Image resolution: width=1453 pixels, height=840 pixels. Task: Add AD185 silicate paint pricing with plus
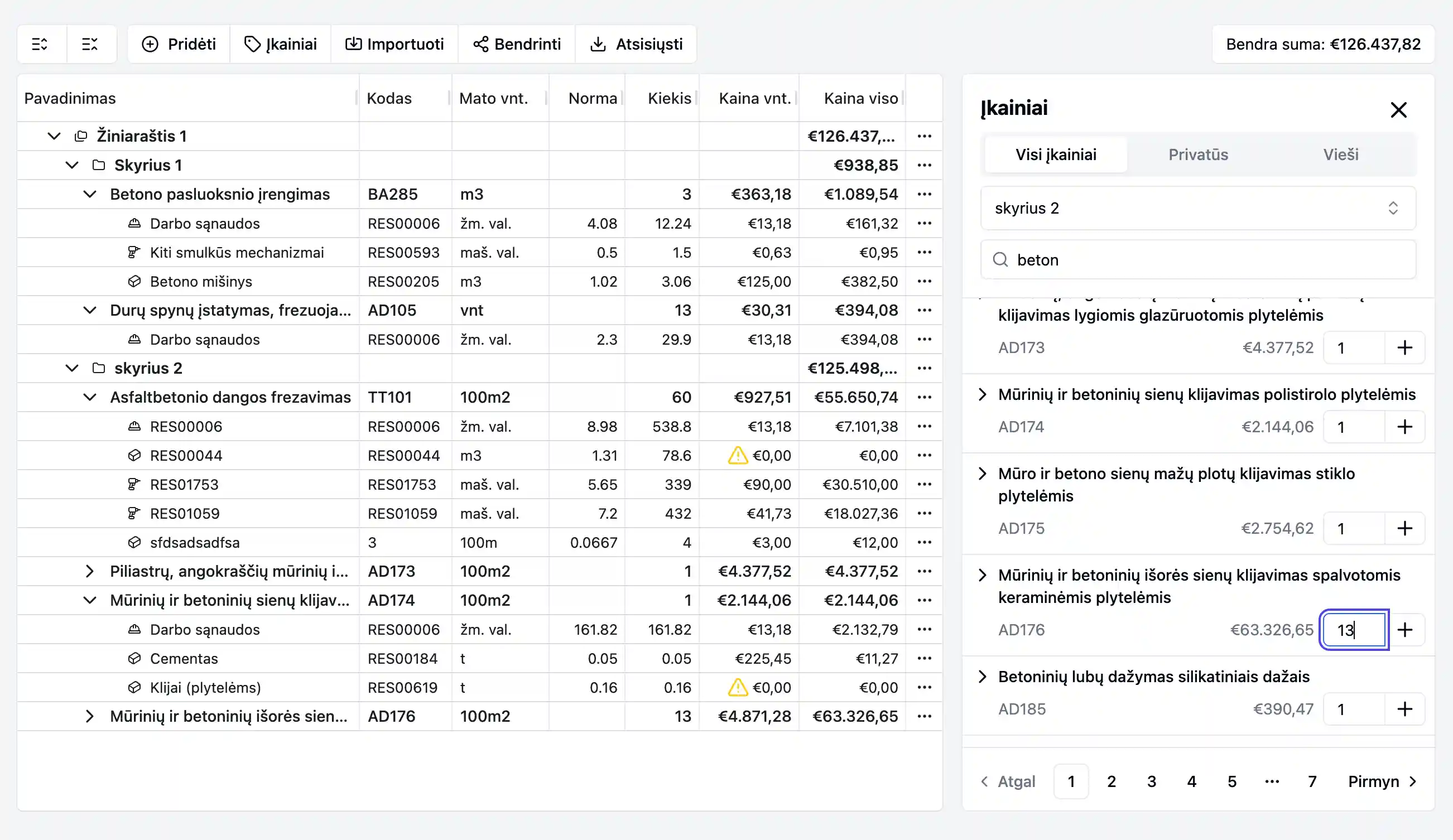pyautogui.click(x=1404, y=709)
